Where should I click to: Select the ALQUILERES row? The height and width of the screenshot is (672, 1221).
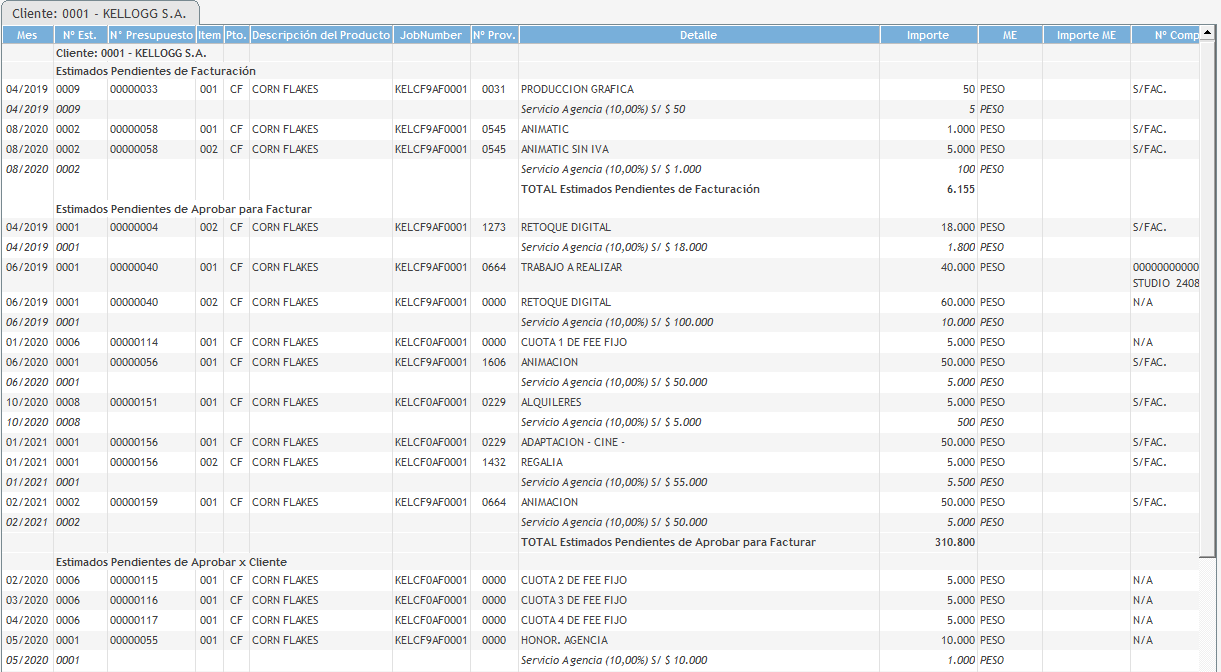(x=551, y=402)
